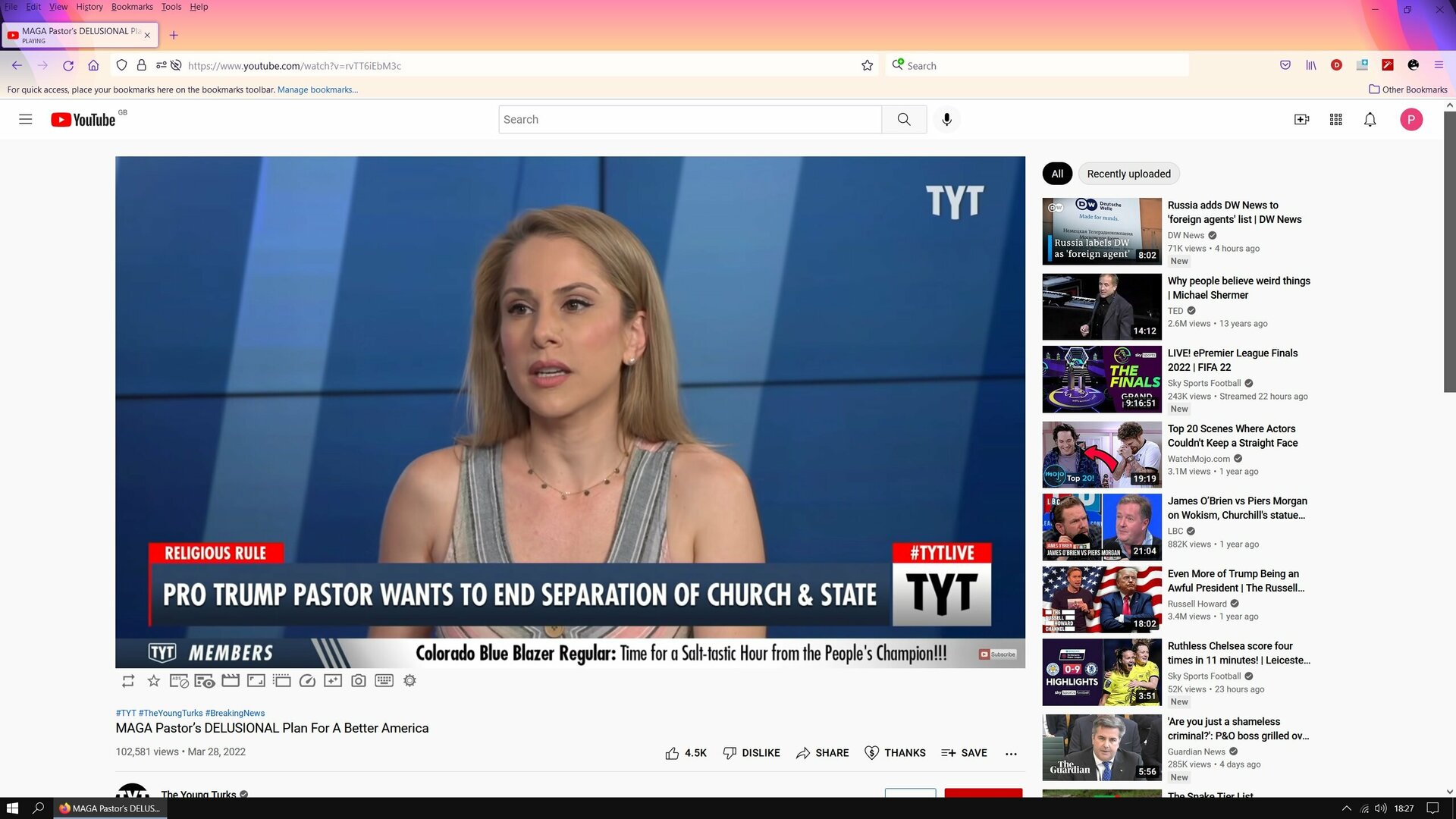1456x819 pixels.
Task: Open the account avatar menu
Action: (x=1411, y=119)
